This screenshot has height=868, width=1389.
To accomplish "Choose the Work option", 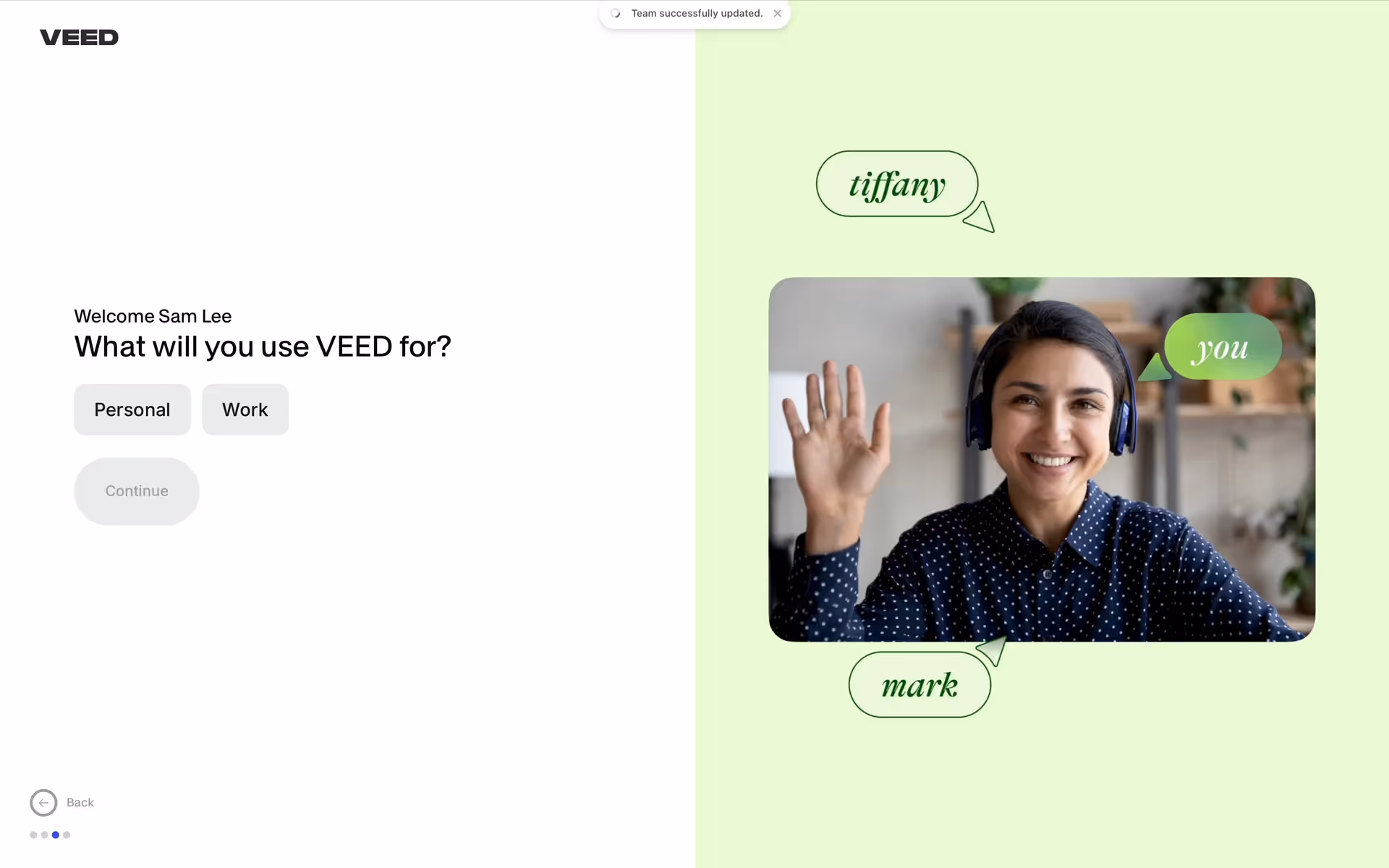I will tap(245, 409).
